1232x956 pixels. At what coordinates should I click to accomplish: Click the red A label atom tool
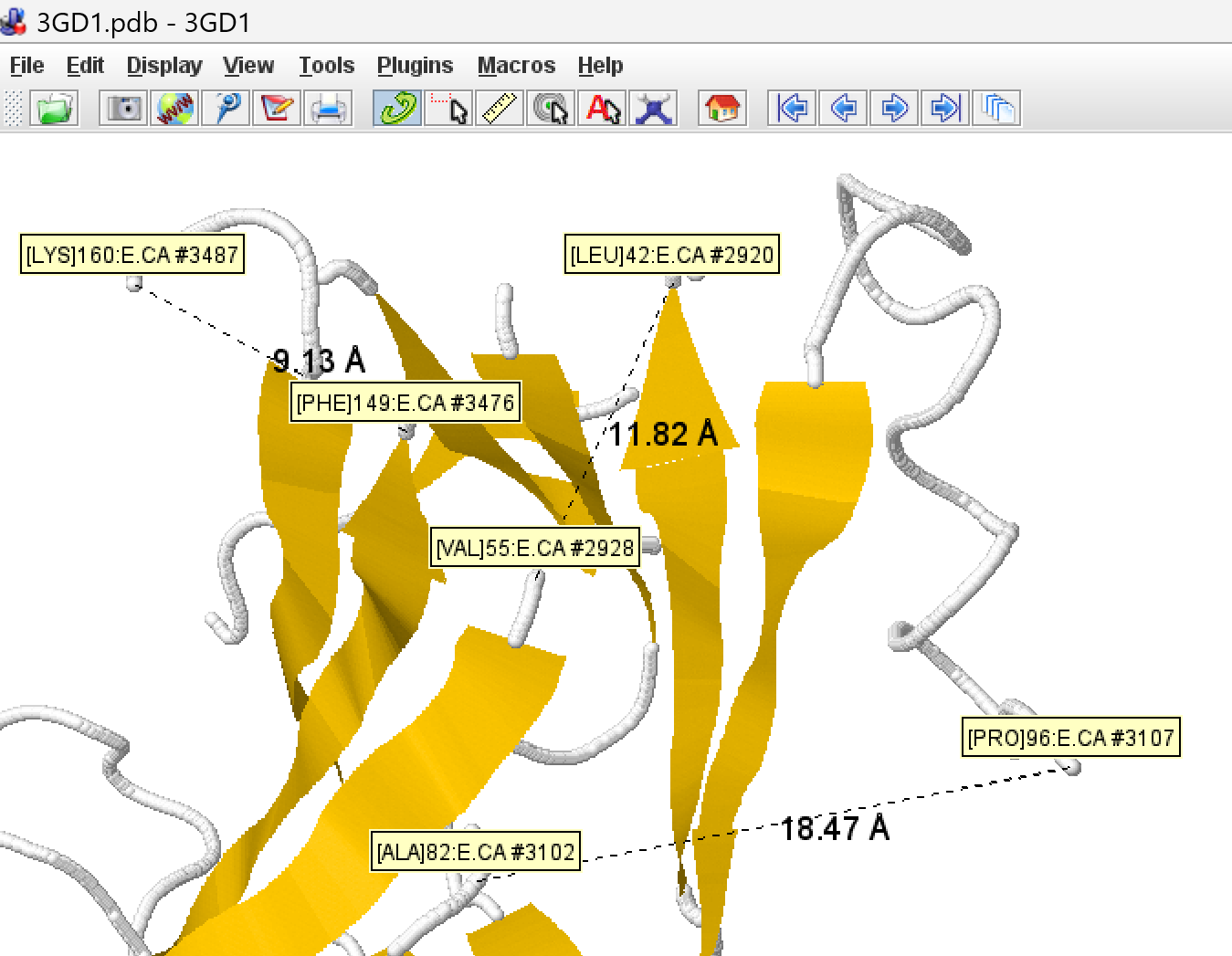[603, 109]
